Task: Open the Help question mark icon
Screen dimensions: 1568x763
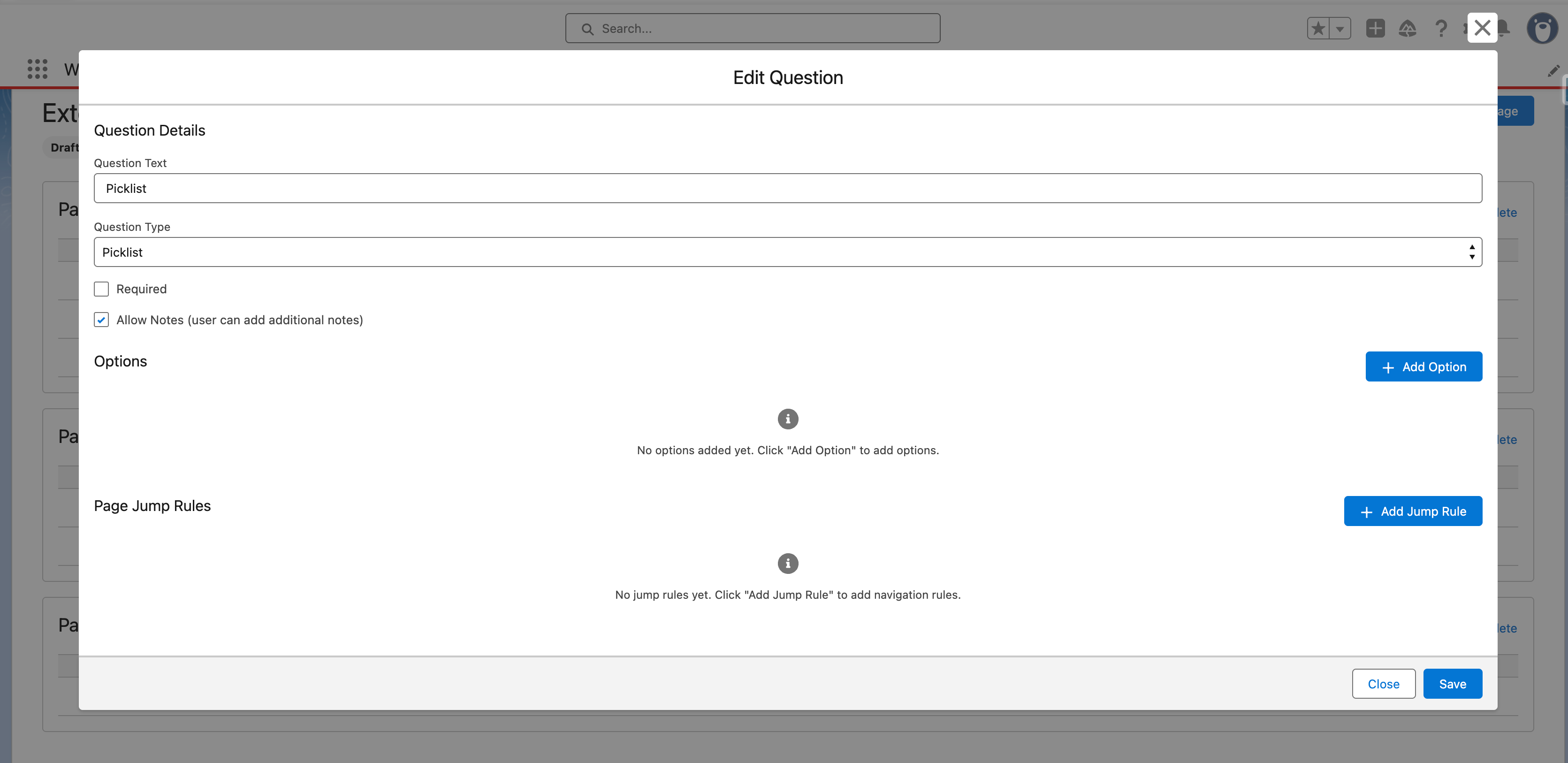Action: (1441, 29)
